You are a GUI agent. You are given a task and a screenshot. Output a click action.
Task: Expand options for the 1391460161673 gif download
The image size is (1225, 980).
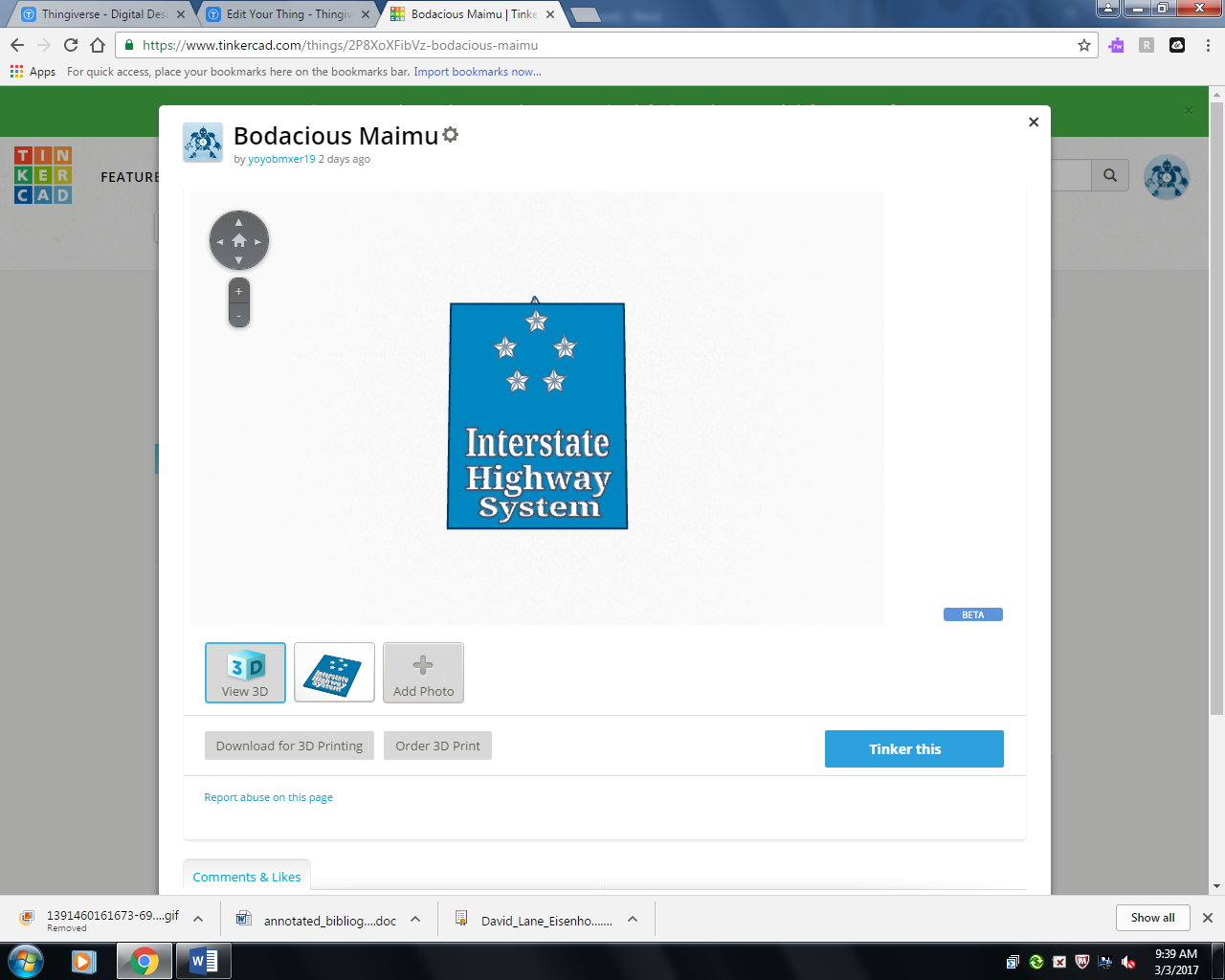point(198,919)
